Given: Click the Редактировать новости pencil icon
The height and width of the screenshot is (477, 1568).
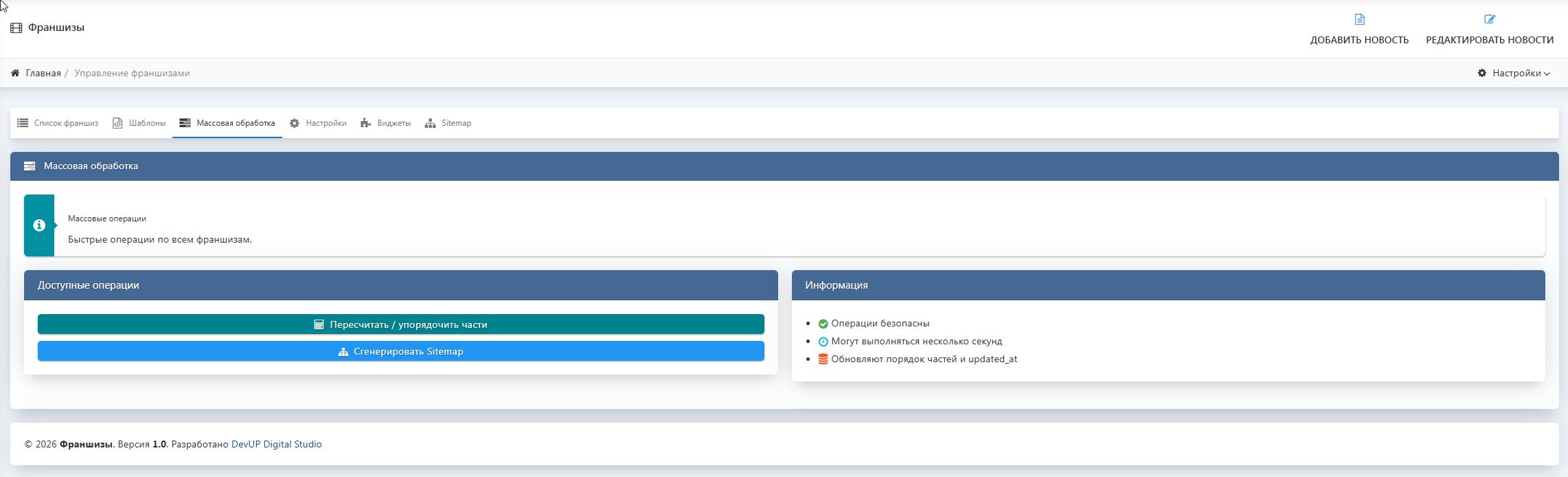Looking at the screenshot, I should coord(1489,19).
